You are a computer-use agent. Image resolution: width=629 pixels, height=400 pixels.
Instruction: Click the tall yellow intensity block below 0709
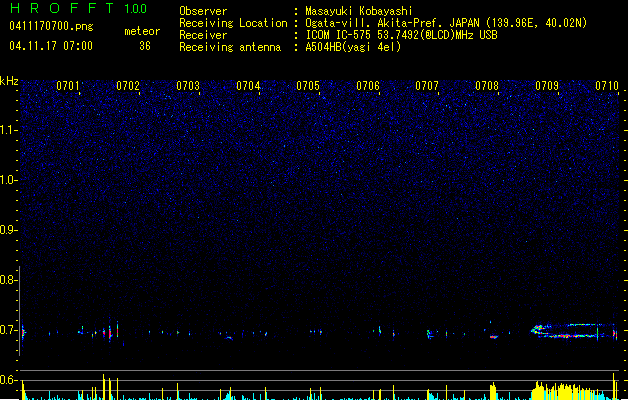pyautogui.click(x=570, y=391)
